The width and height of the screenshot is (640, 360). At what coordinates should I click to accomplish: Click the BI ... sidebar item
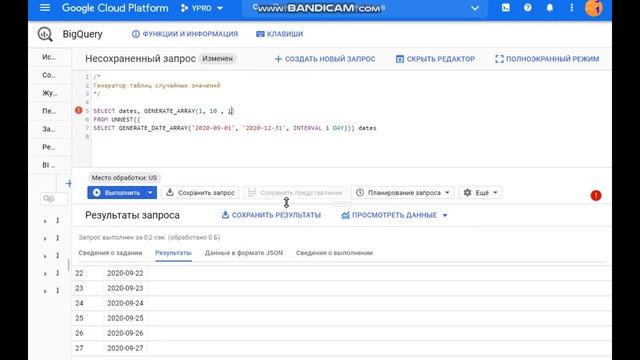click(49, 165)
